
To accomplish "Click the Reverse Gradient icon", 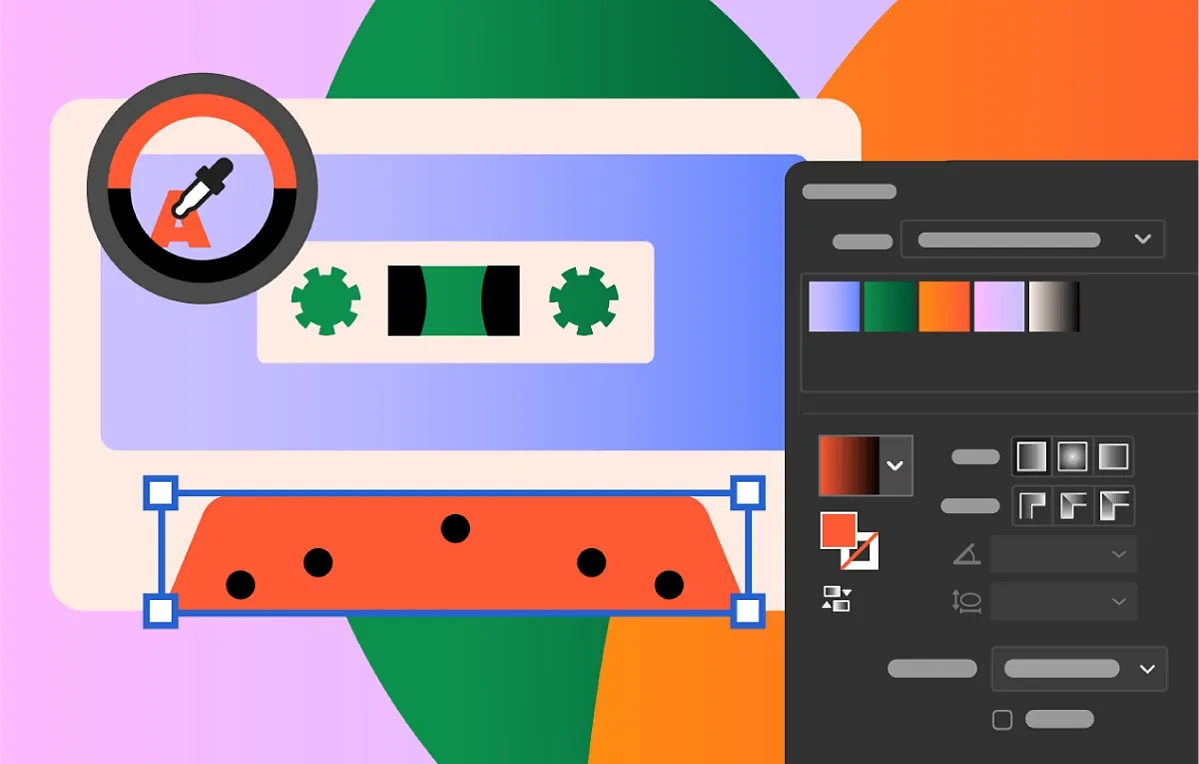I will 836,599.
